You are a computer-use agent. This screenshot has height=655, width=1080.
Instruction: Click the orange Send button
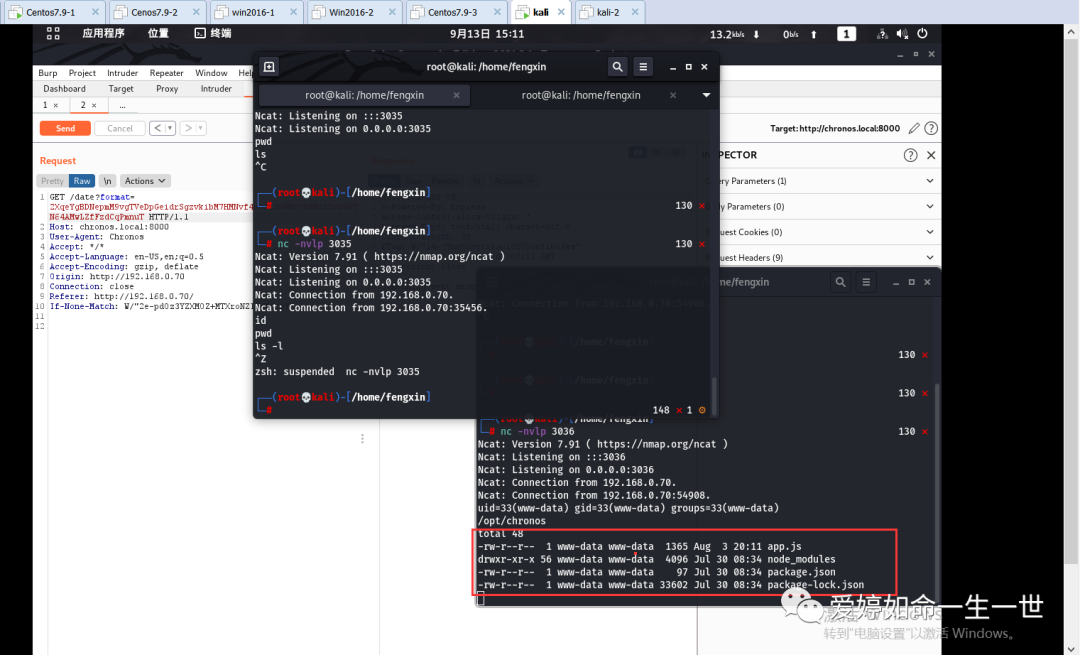click(x=65, y=128)
